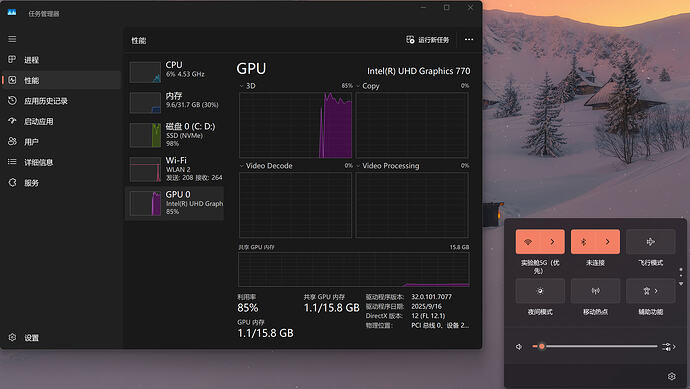690x389 pixels.
Task: Click the Intel(R) UHD Graphics 770 title
Action: (418, 71)
